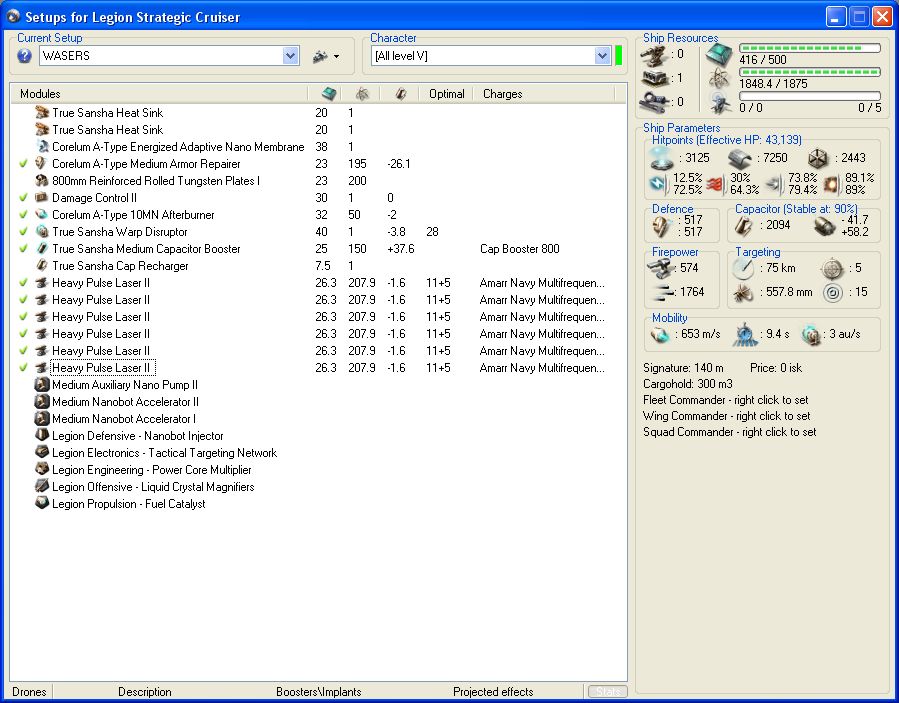This screenshot has width=899, height=703.
Task: Select Legion Offensive - Liquid Crystal Magnifiers row
Action: pyautogui.click(x=153, y=487)
